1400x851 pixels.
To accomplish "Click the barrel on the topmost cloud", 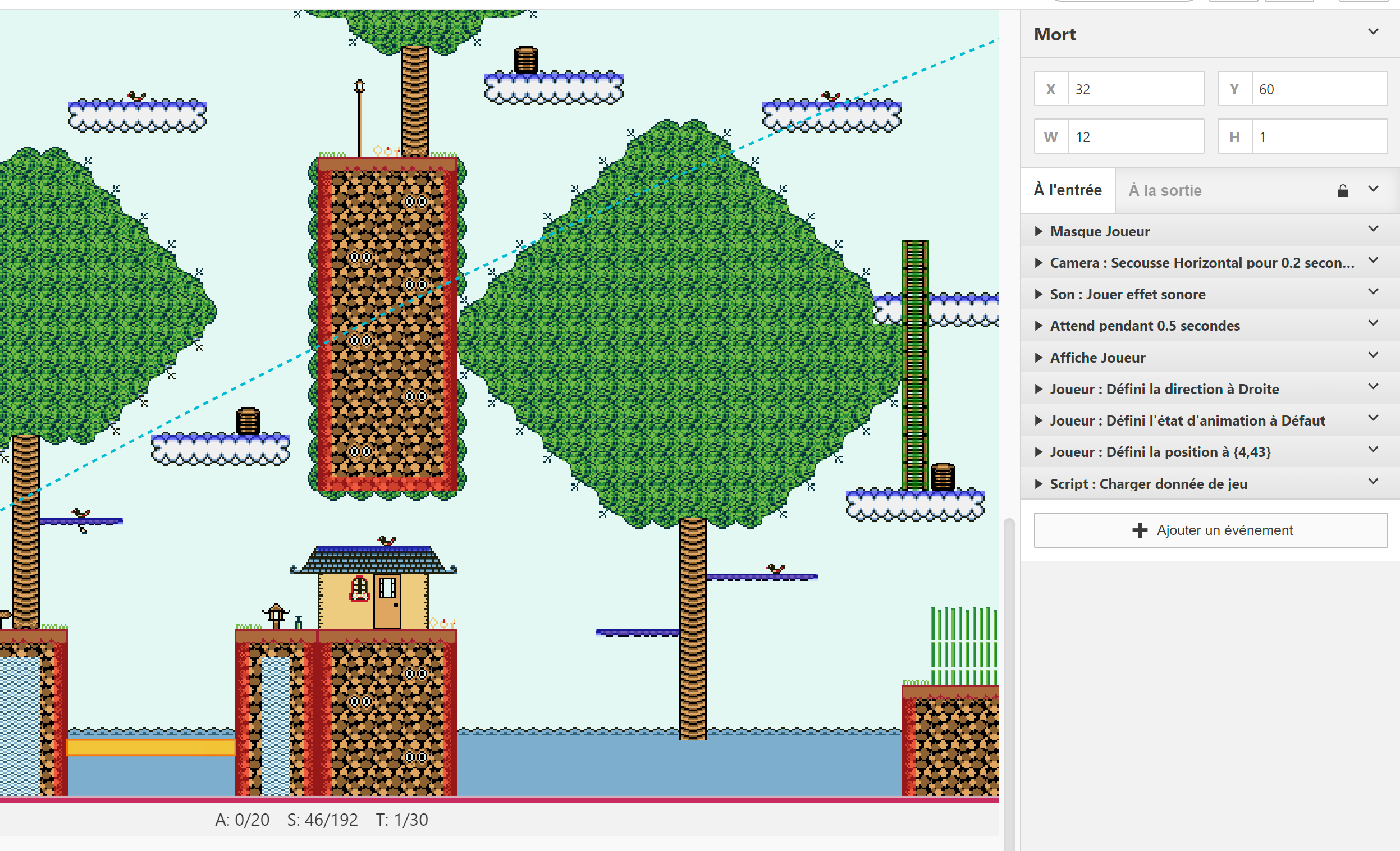I will tap(525, 60).
